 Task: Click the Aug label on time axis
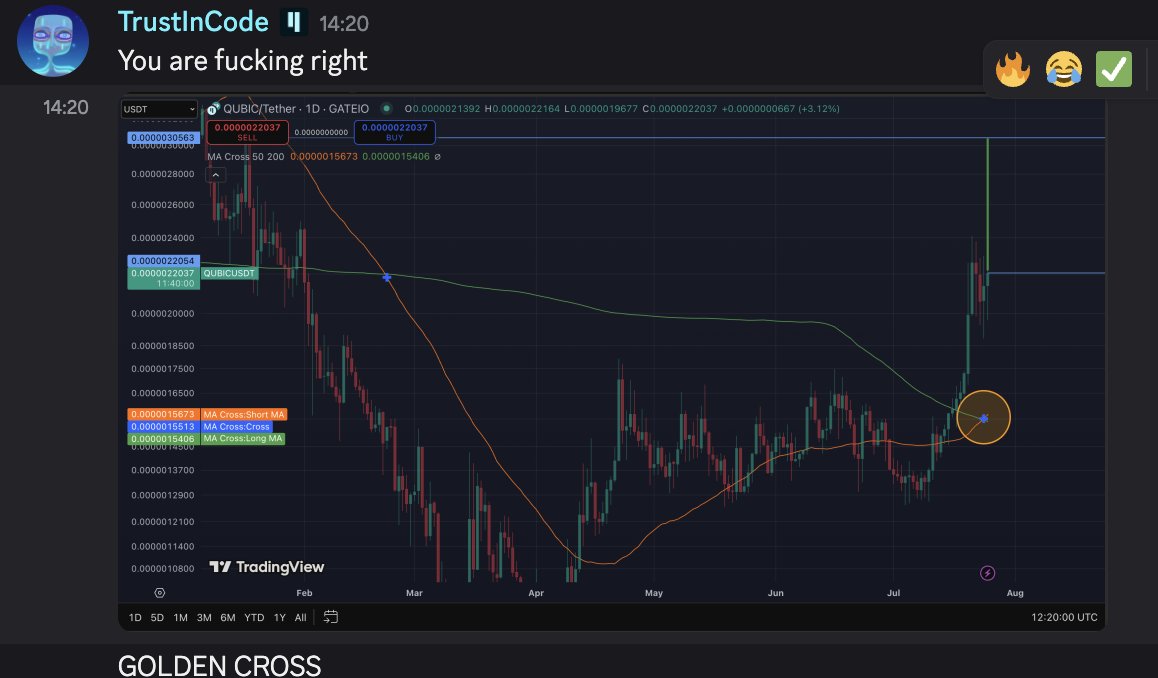pos(1015,593)
